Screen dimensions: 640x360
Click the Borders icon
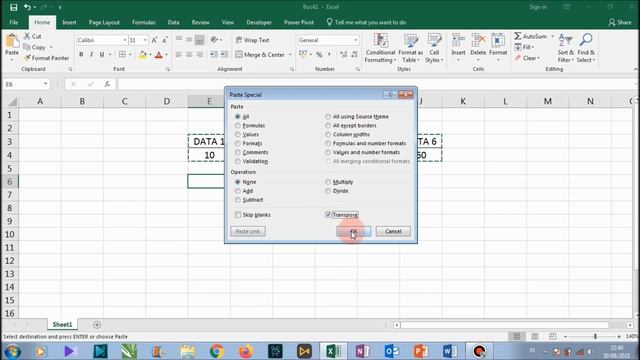click(x=122, y=54)
